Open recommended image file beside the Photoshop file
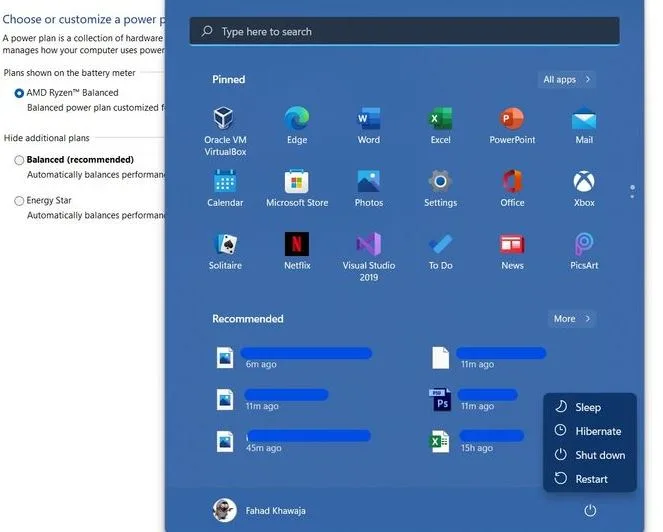The width and height of the screenshot is (663, 532). coord(272,400)
